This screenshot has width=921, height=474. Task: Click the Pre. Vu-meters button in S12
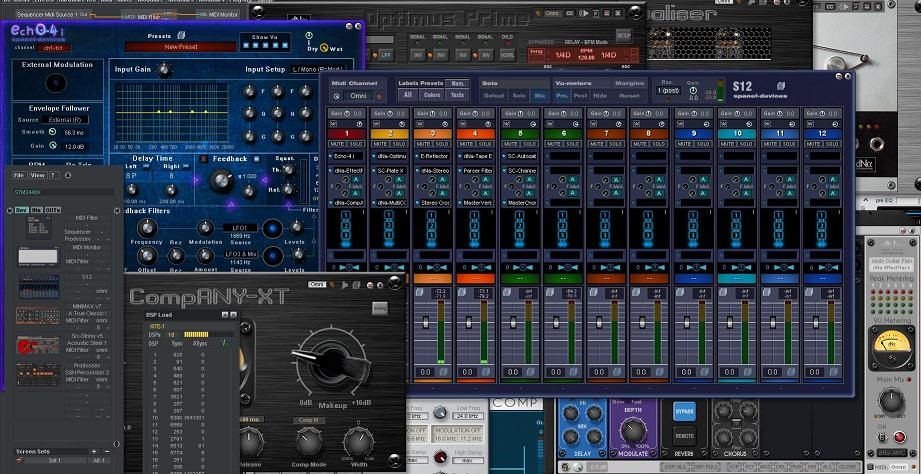coord(562,95)
